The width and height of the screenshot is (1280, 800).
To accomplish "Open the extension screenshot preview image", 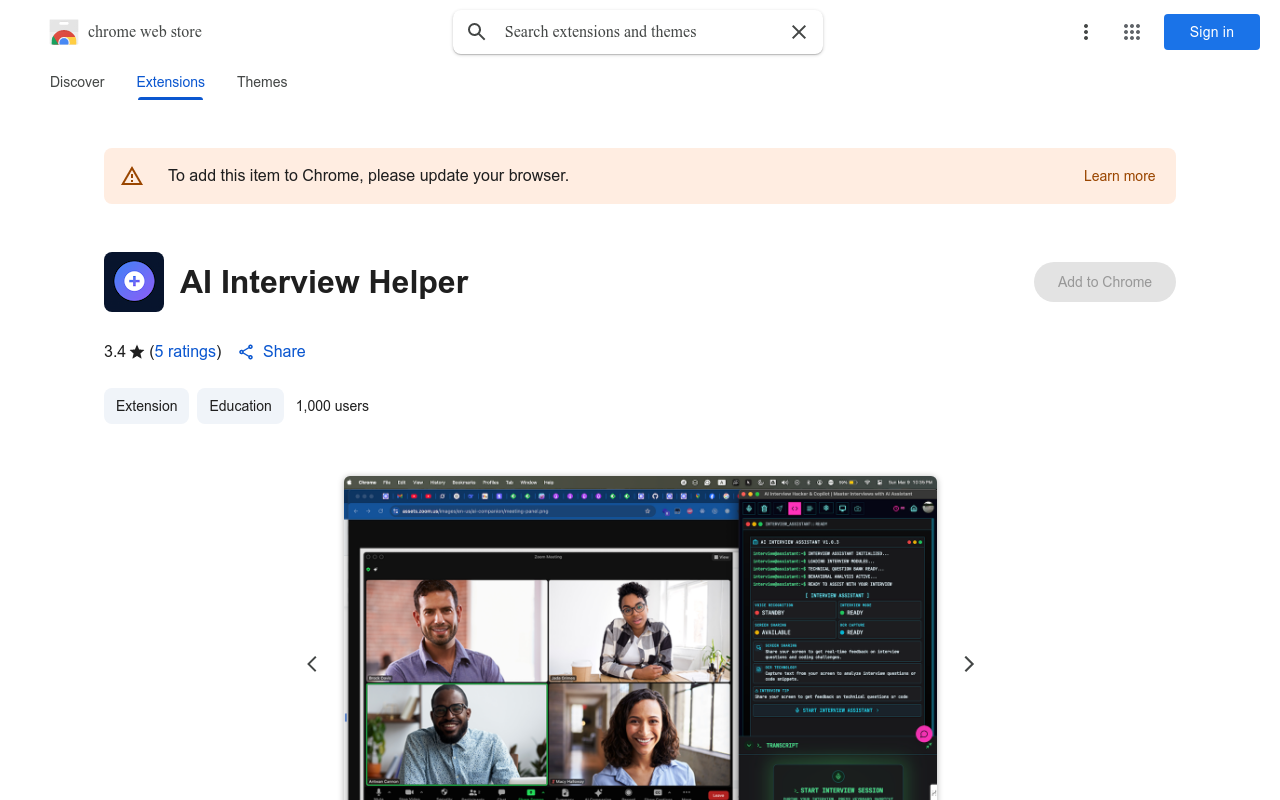I will pyautogui.click(x=640, y=638).
